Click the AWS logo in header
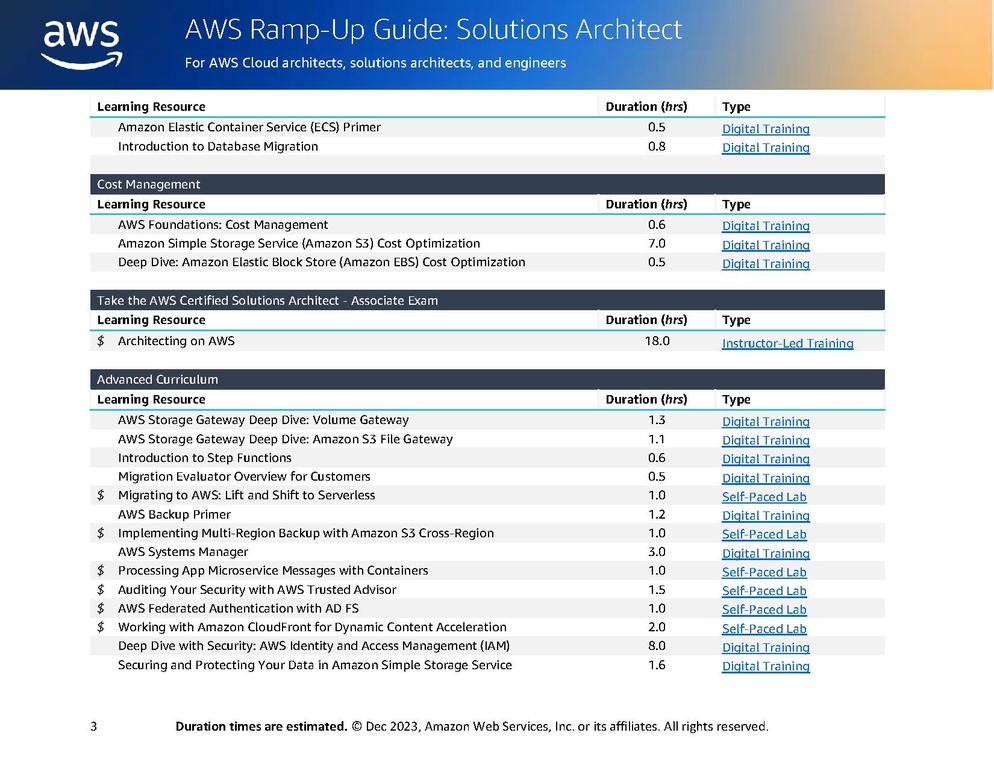The image size is (994, 768). coord(82,44)
